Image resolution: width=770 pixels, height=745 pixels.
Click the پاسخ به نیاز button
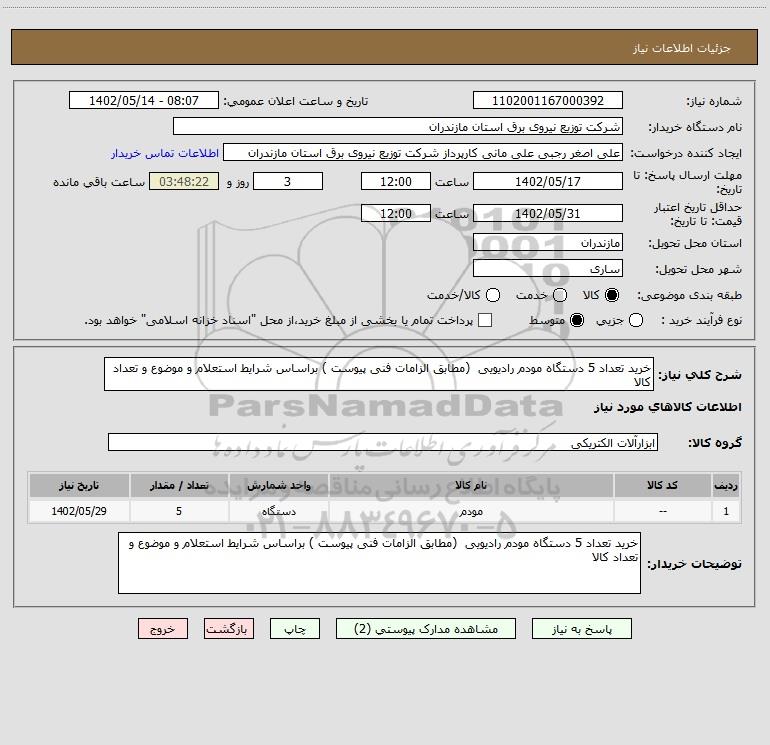(x=581, y=629)
